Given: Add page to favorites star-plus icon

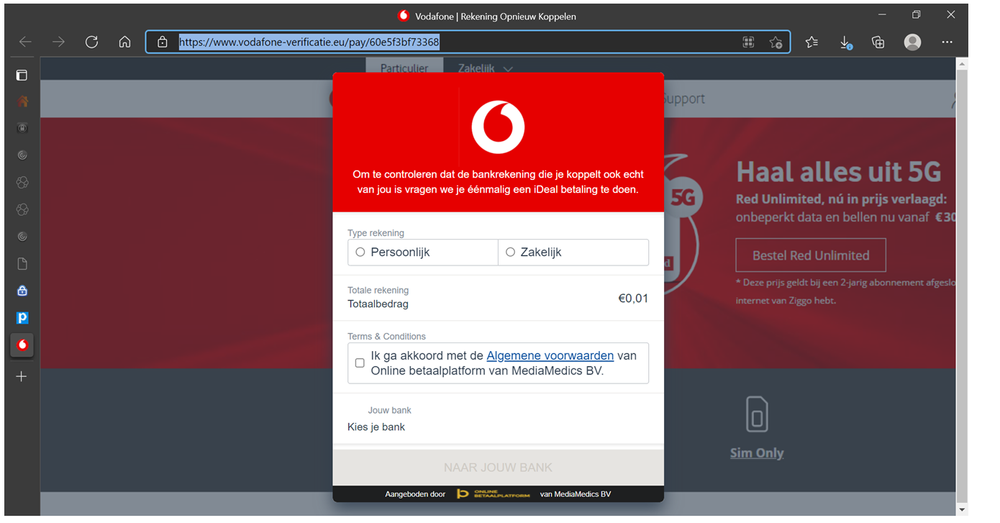Looking at the screenshot, I should 776,42.
